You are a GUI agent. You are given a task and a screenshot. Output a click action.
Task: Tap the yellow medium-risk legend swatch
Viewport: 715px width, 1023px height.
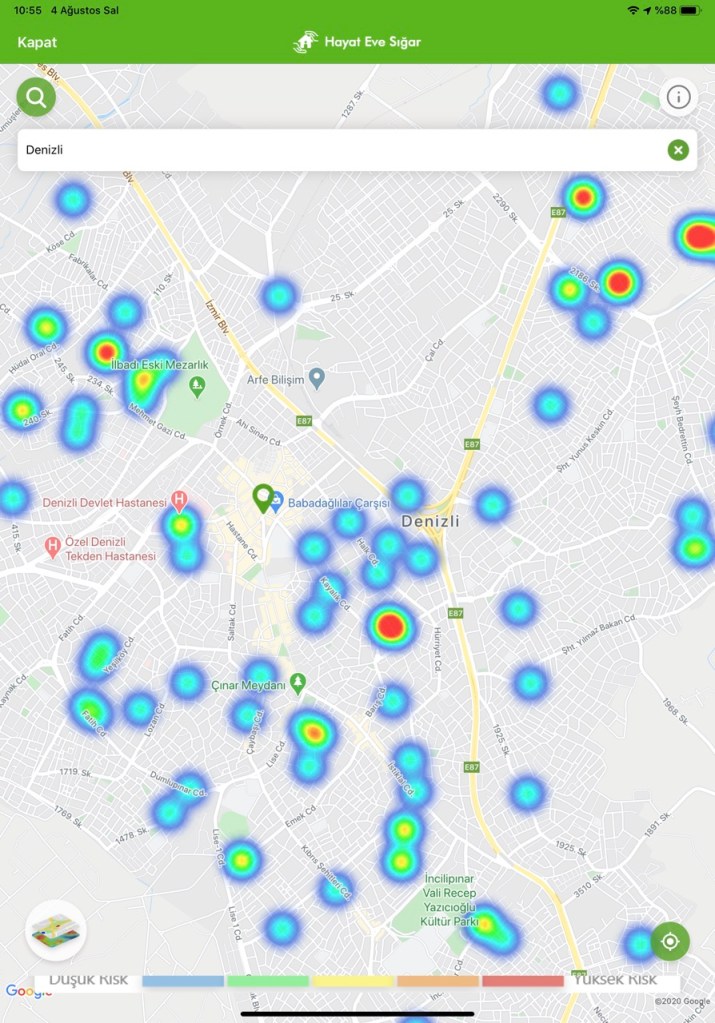tap(353, 981)
